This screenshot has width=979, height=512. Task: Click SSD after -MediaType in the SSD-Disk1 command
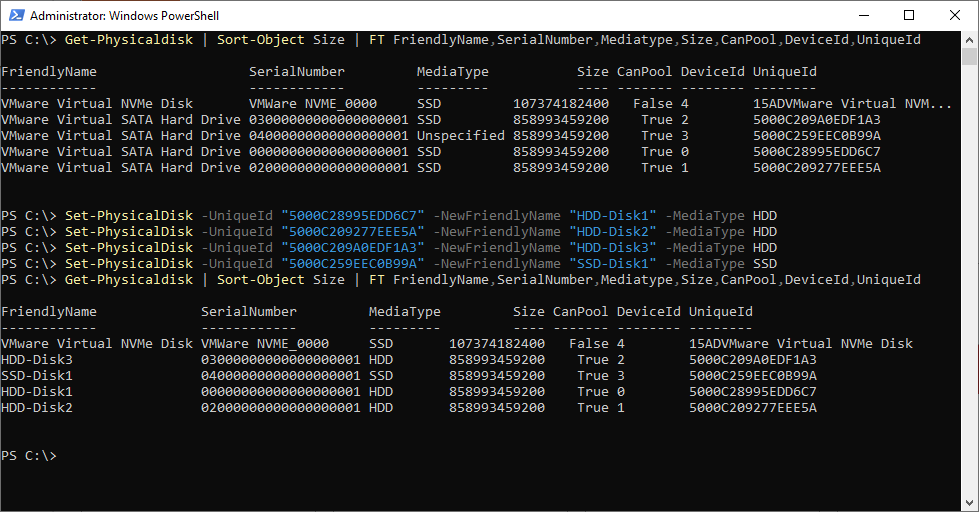tap(765, 263)
